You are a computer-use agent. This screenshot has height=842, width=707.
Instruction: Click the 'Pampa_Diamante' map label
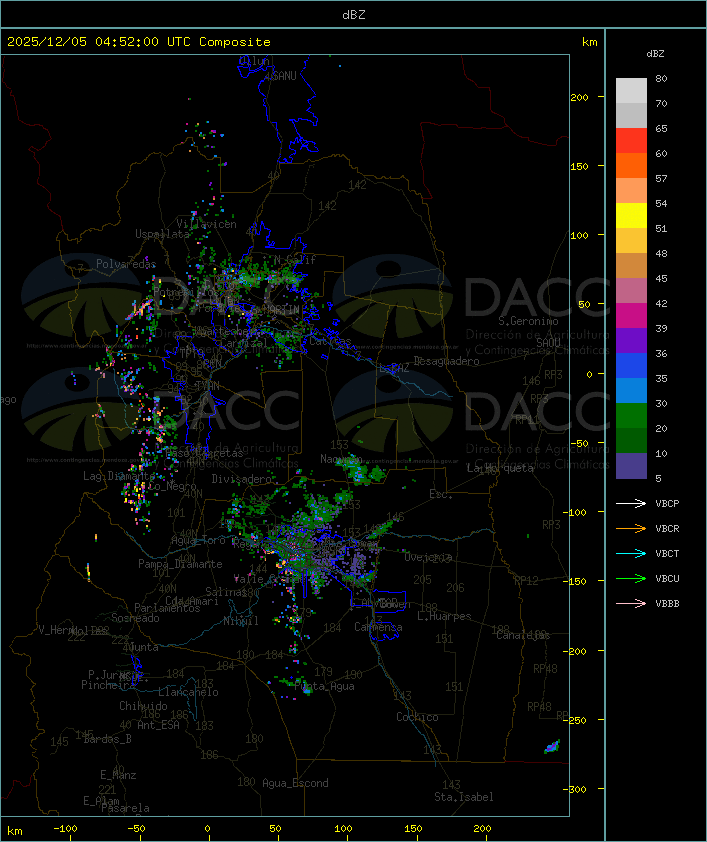[x=180, y=564]
